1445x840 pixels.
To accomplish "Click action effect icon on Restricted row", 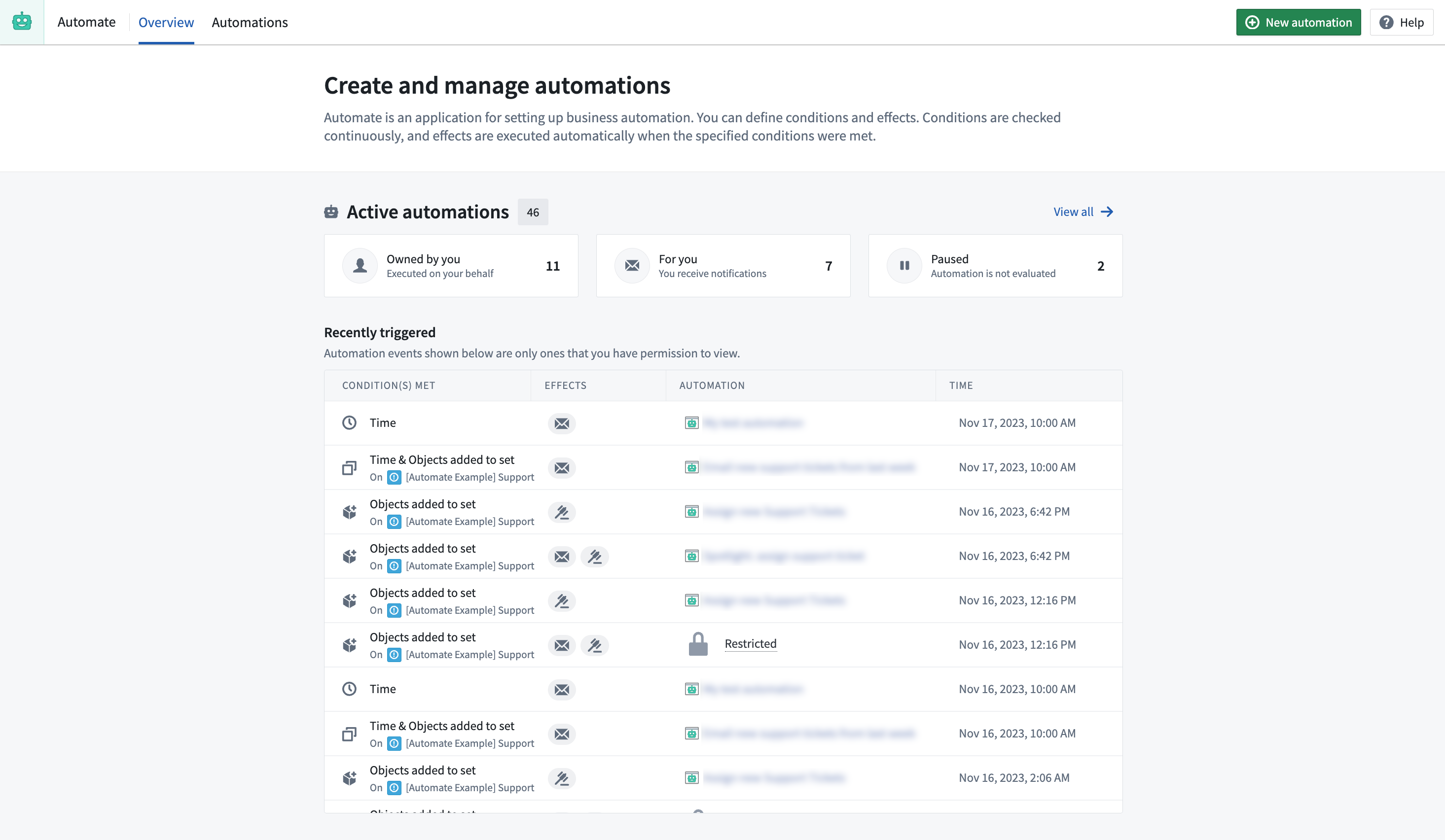I will pyautogui.click(x=595, y=645).
